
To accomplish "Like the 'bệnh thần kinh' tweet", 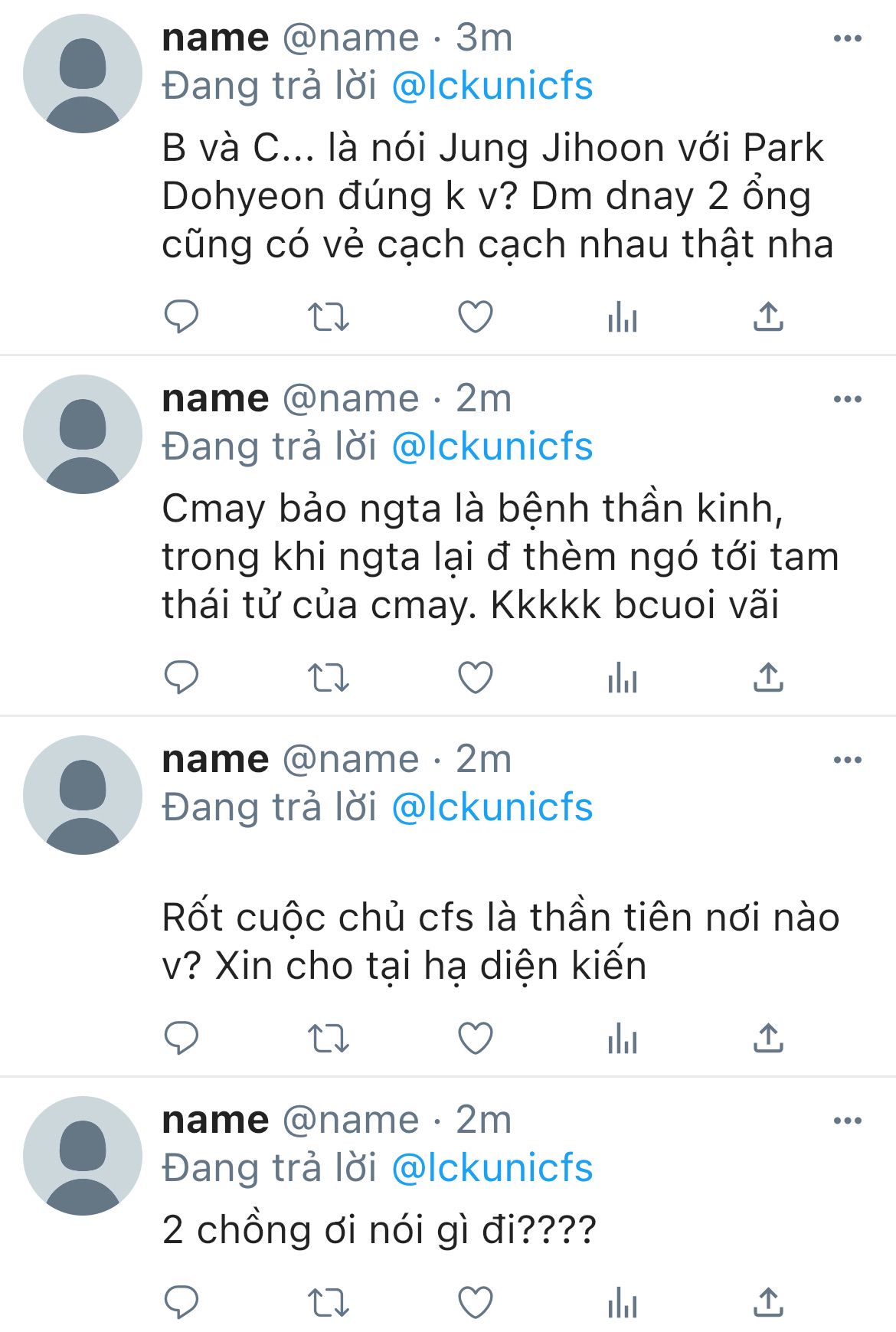I will coord(475,677).
